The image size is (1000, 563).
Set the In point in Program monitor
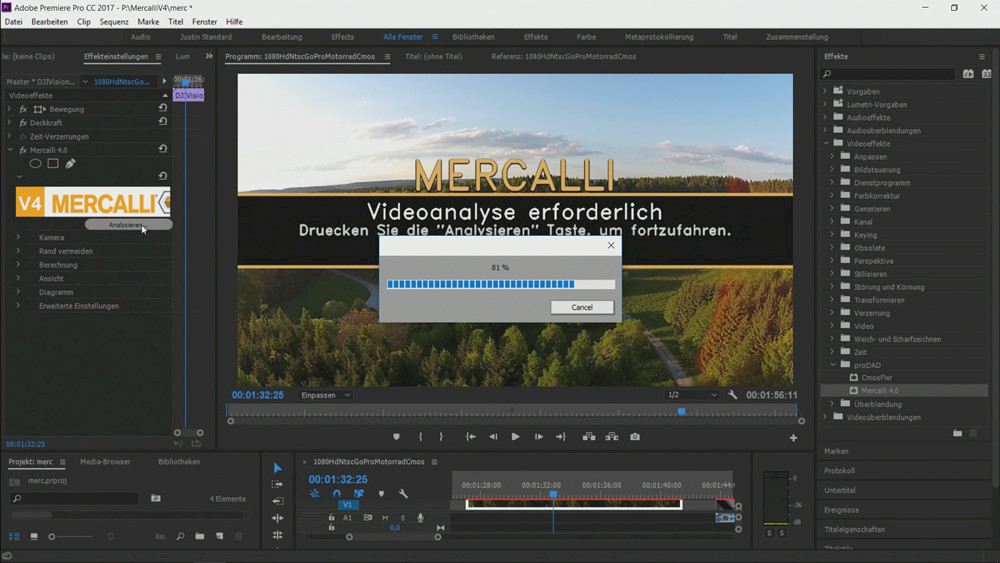click(x=420, y=437)
